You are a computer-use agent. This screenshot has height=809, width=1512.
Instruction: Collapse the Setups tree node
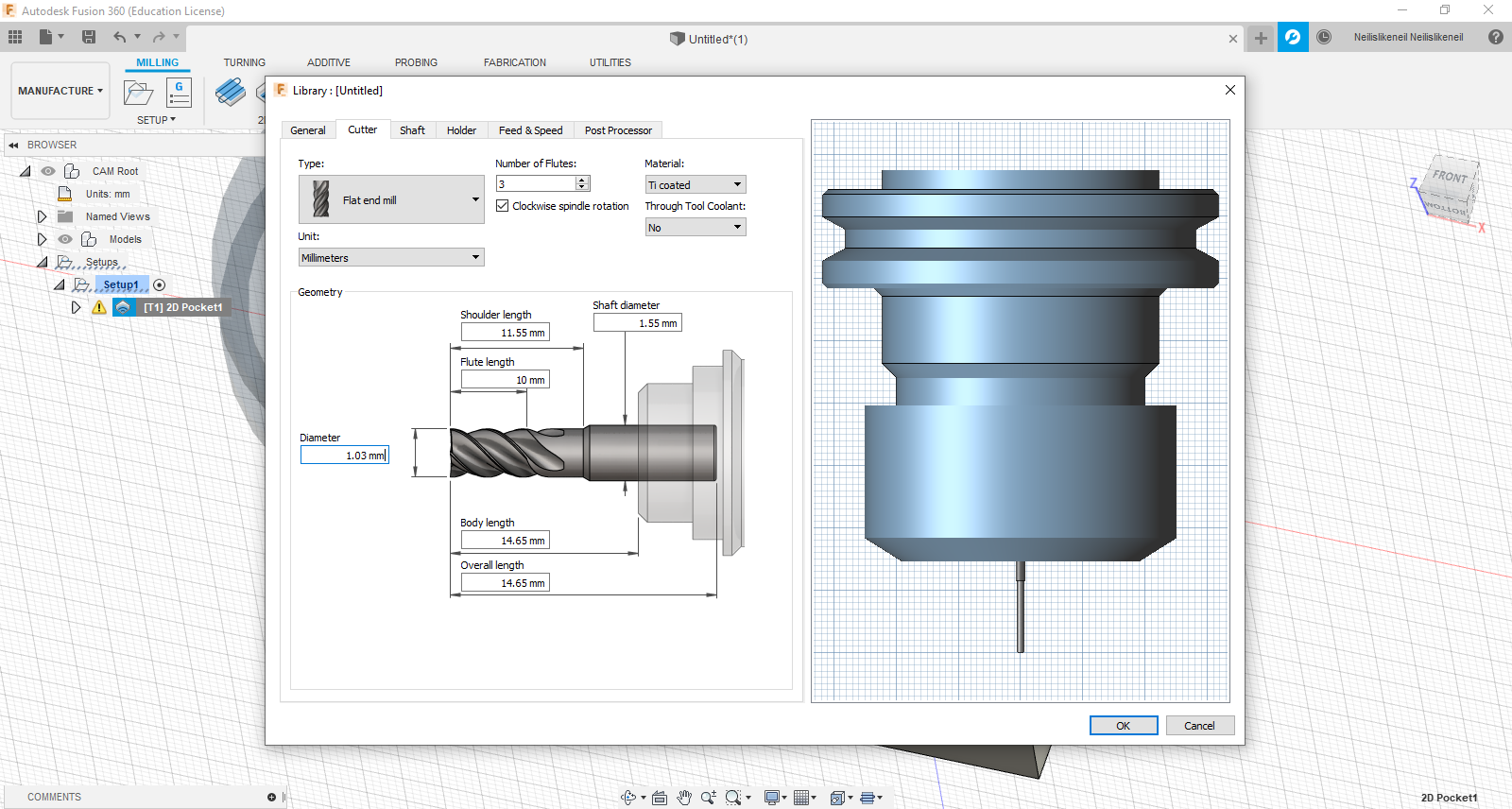point(42,262)
